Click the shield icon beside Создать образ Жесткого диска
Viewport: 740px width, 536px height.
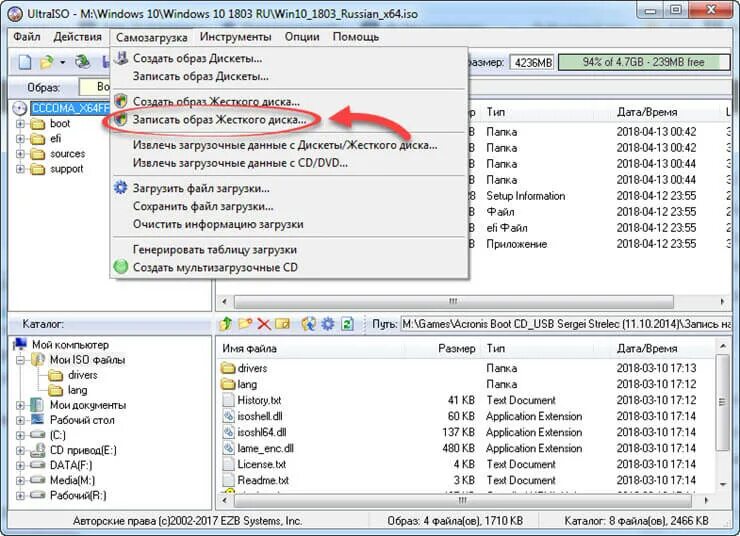[121, 100]
